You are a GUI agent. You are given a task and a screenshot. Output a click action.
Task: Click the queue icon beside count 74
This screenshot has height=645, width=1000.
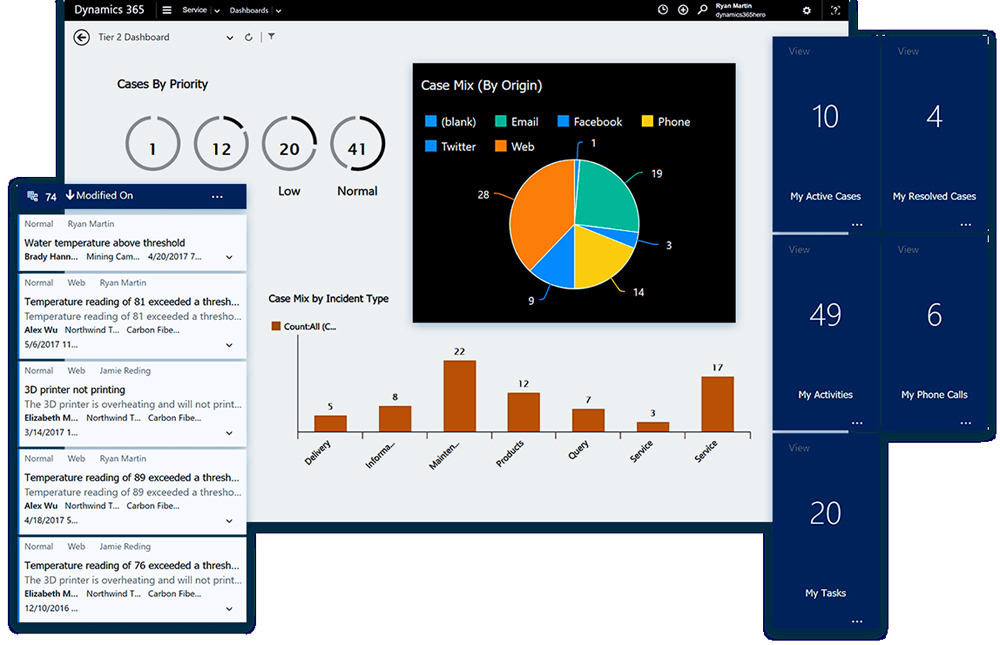[x=33, y=196]
